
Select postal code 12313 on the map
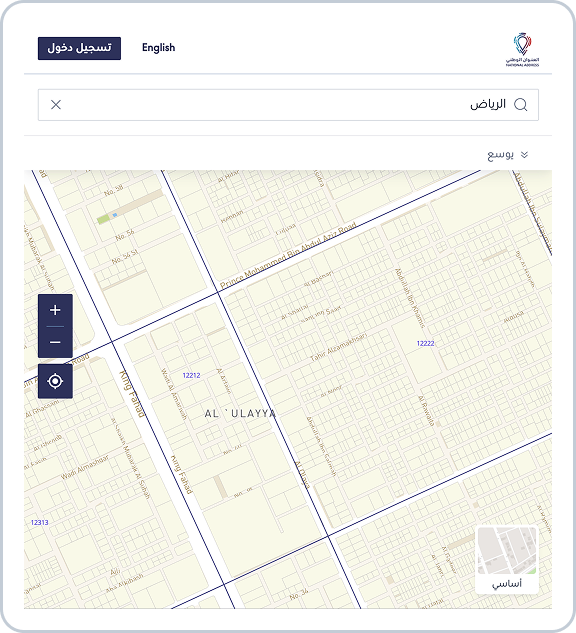pyautogui.click(x=40, y=523)
